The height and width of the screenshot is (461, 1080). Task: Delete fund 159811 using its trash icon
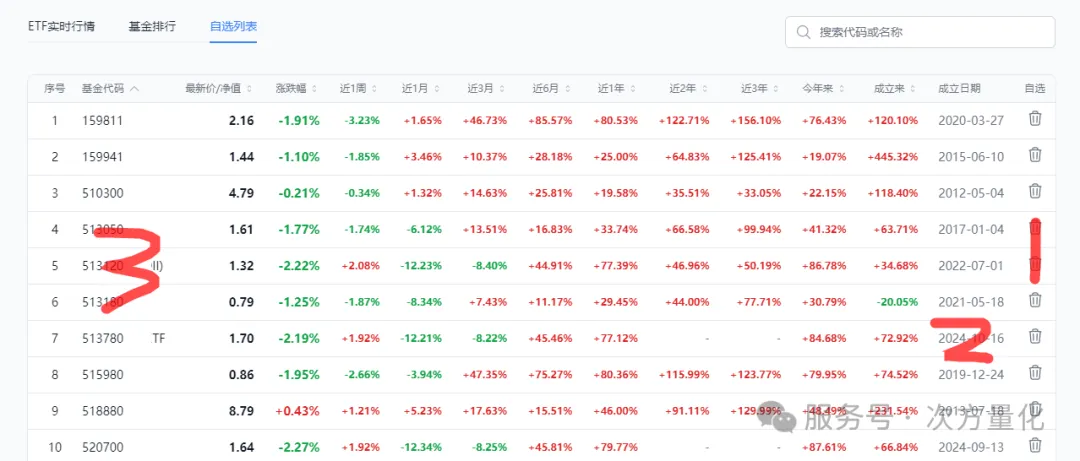point(1035,119)
